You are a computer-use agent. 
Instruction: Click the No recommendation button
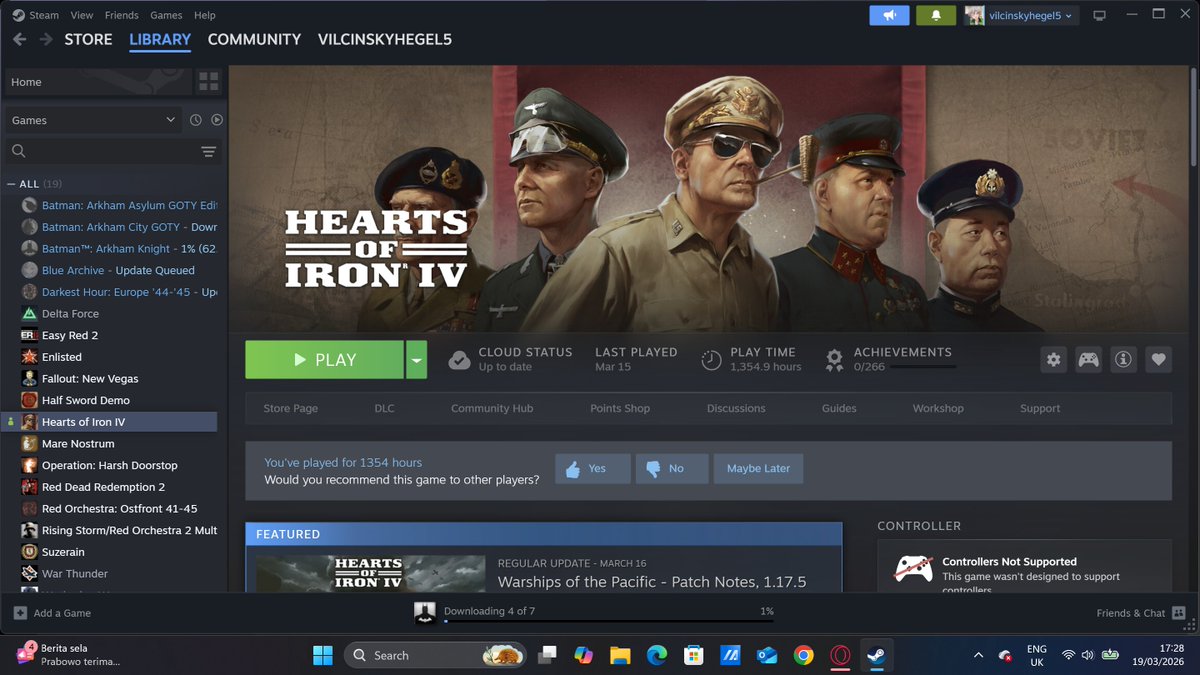[672, 468]
